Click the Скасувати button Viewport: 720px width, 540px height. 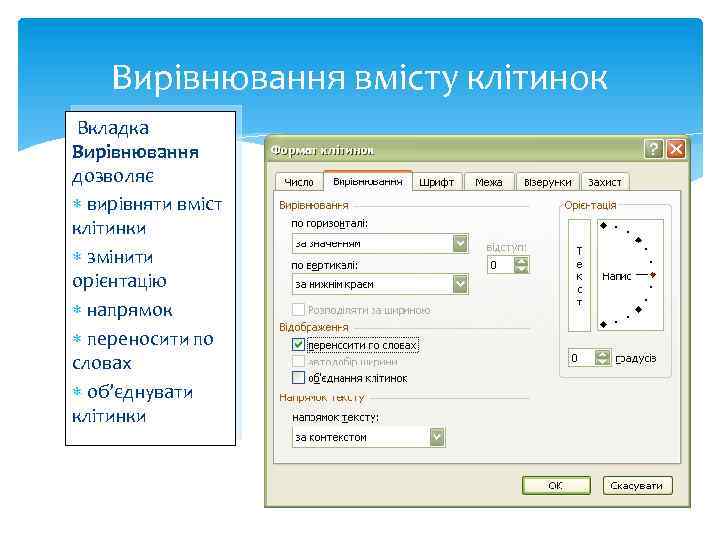click(x=637, y=485)
